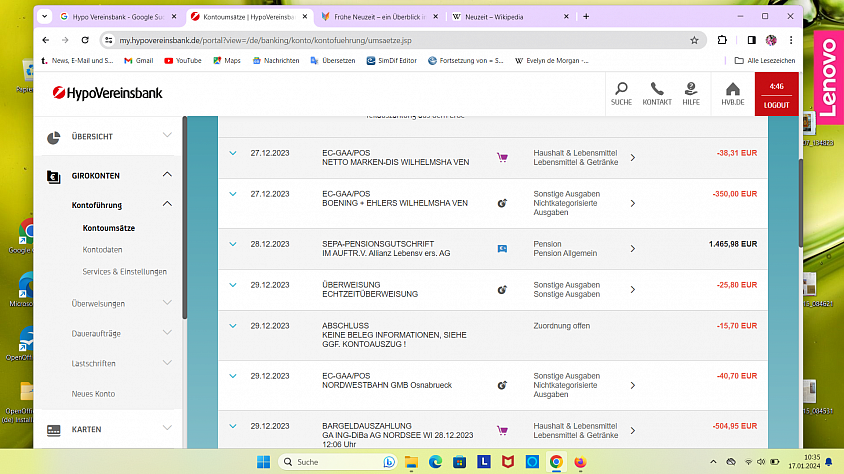
Task: Expand the KARTEN sidebar section
Action: (x=167, y=428)
